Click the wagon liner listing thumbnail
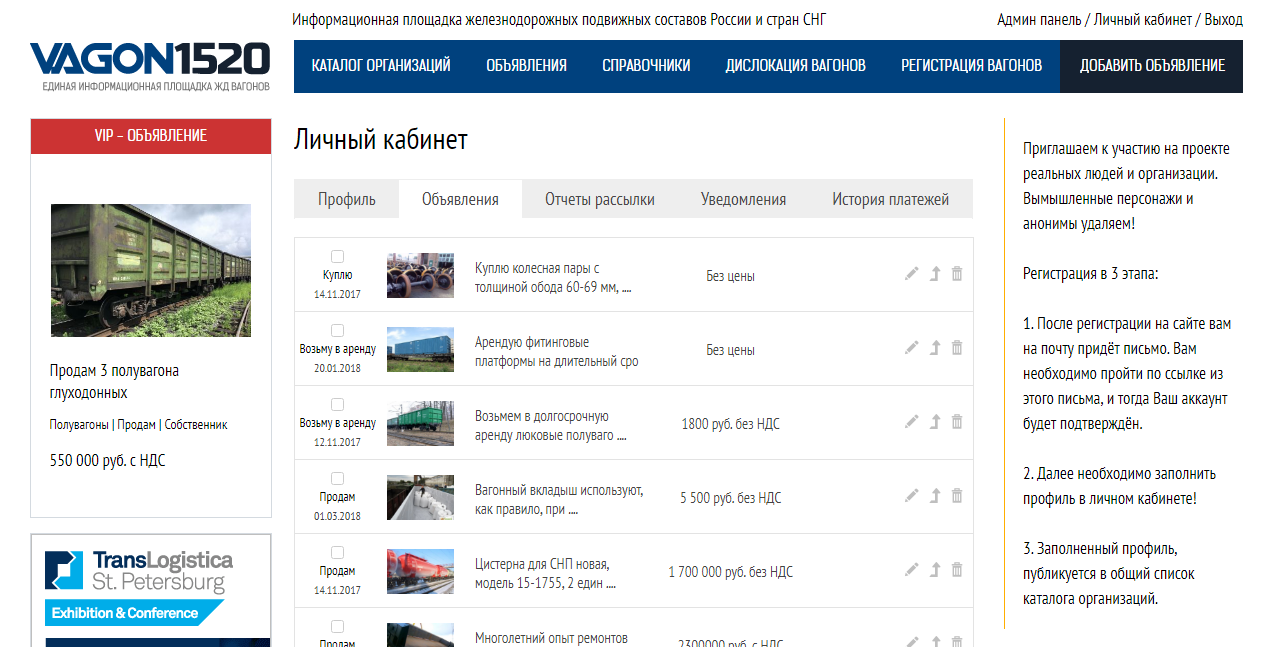This screenshot has width=1284, height=647. click(x=420, y=497)
